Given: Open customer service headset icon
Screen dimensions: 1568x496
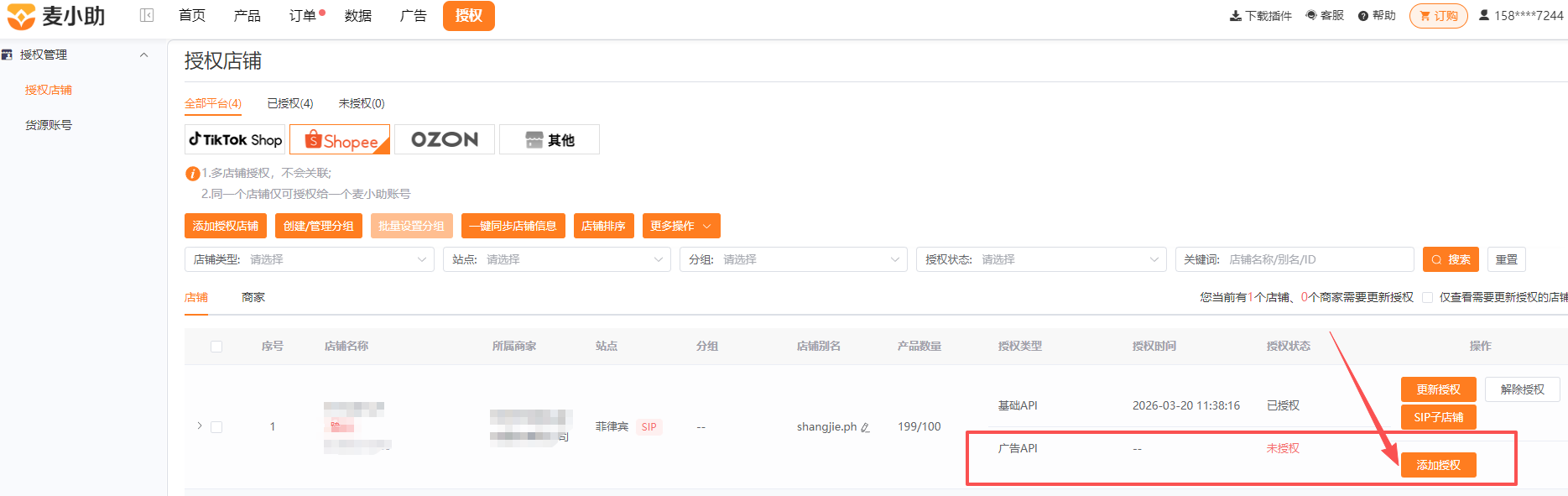Looking at the screenshot, I should pos(1311,16).
